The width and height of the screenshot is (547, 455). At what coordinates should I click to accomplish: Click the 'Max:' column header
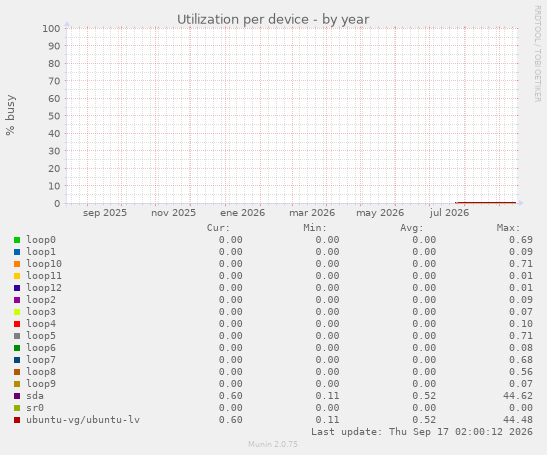click(x=508, y=228)
